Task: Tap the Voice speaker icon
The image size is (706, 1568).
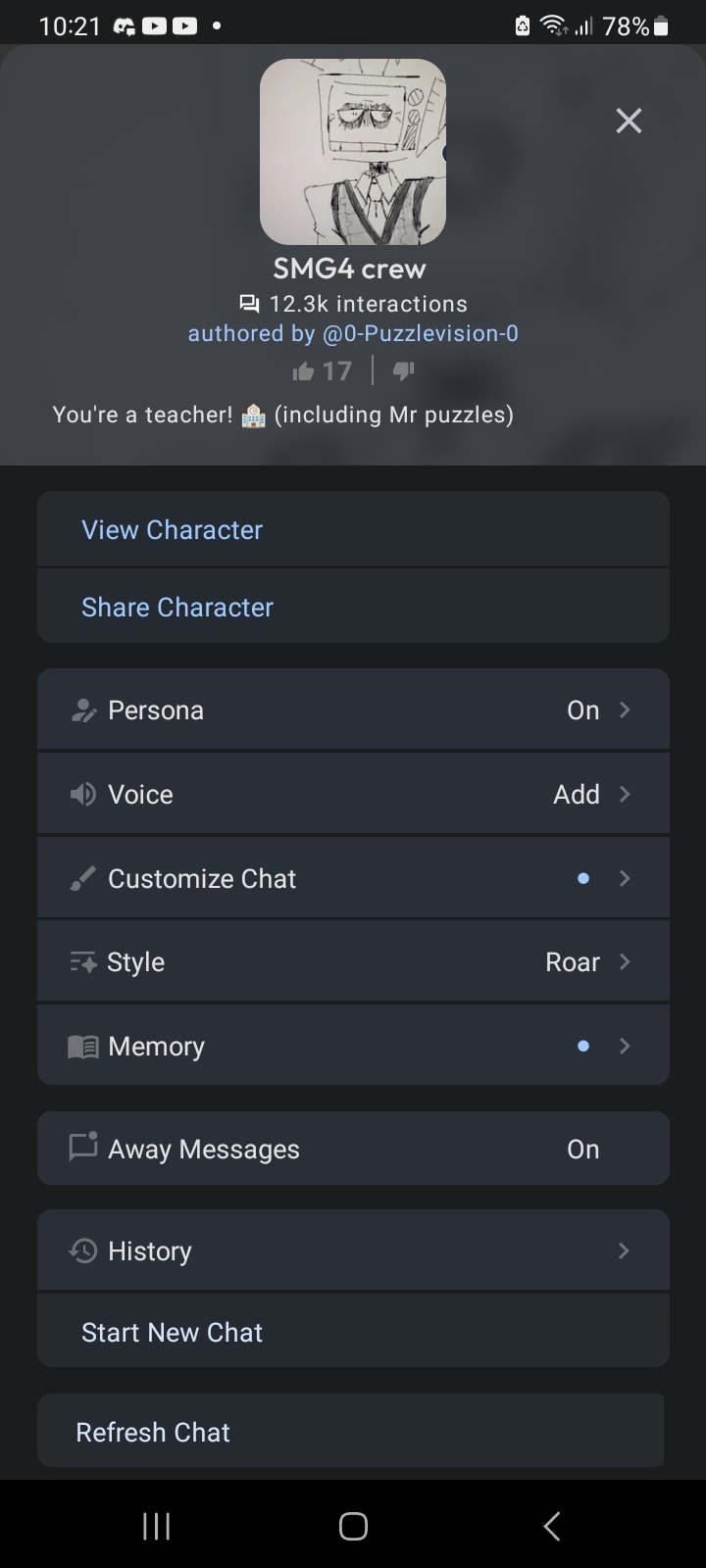Action: [x=82, y=794]
